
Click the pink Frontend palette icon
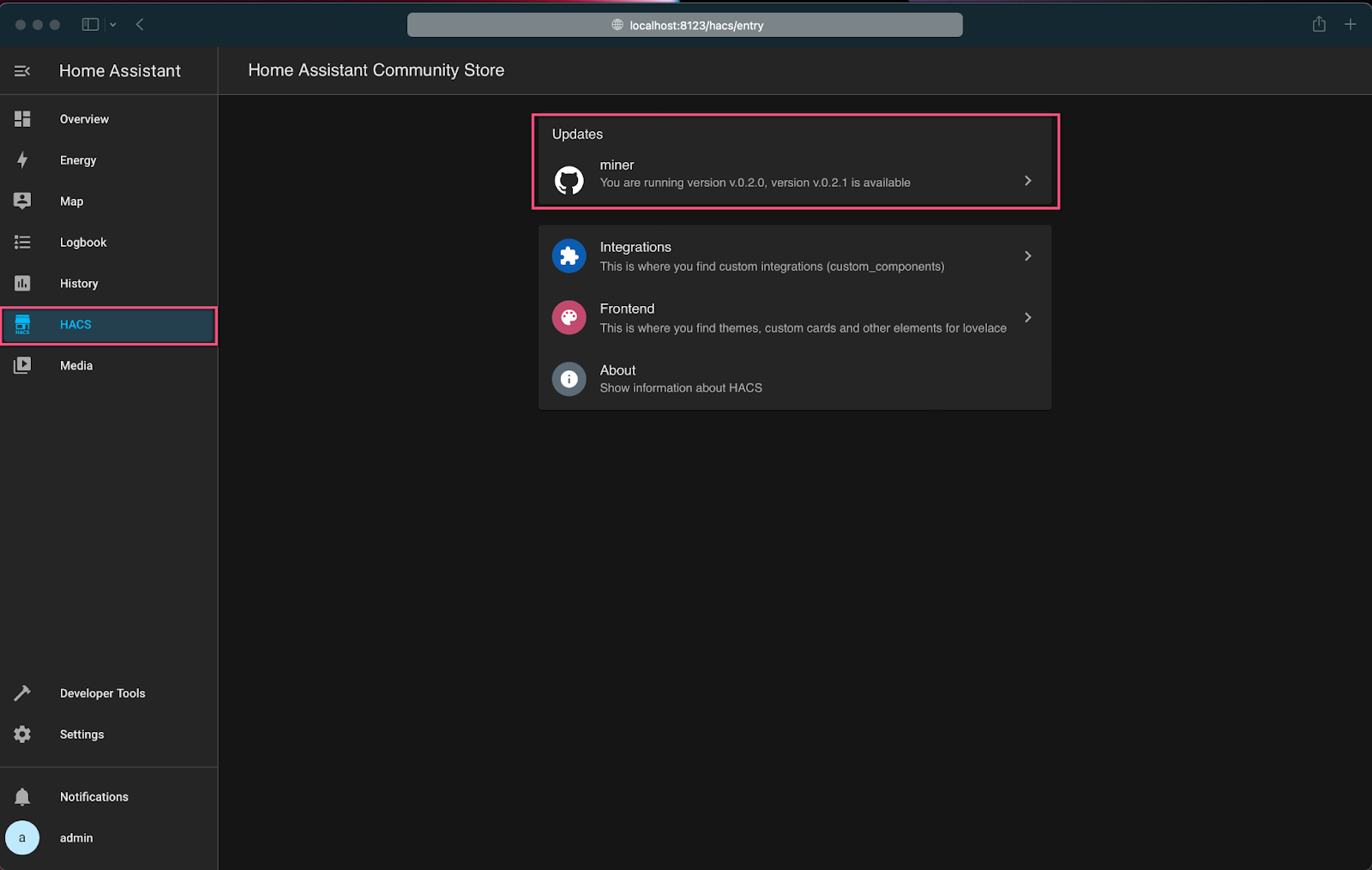569,318
